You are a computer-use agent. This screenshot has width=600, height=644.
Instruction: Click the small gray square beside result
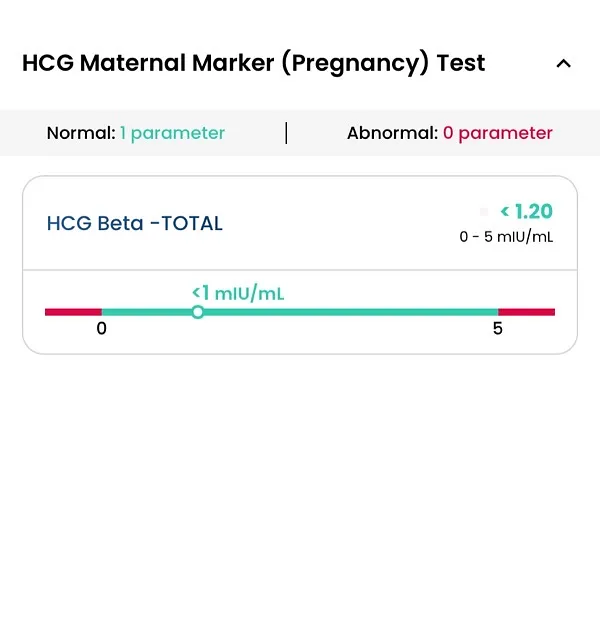coord(484,211)
